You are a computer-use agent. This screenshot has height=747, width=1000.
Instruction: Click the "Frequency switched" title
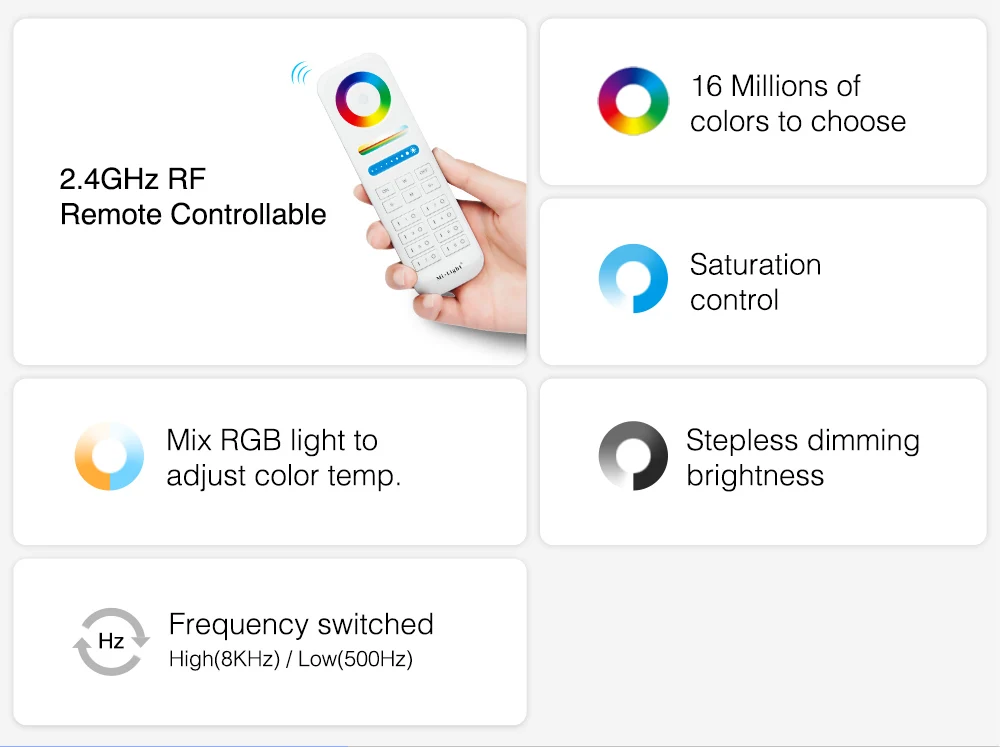(301, 624)
